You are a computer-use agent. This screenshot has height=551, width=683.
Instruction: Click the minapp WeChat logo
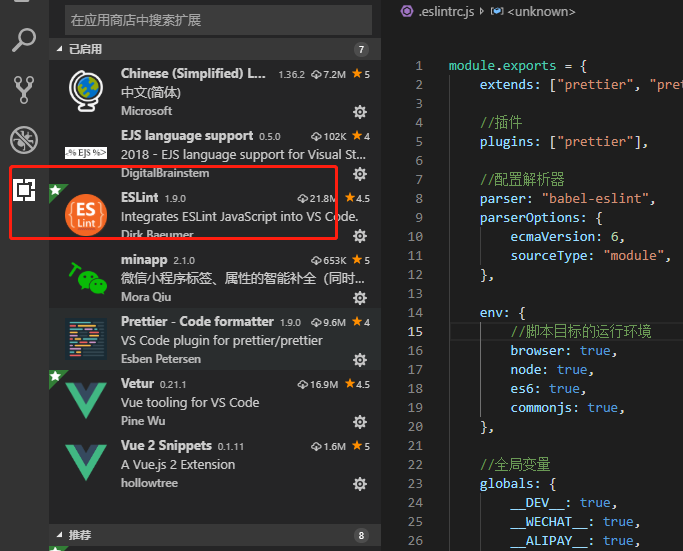tap(88, 278)
